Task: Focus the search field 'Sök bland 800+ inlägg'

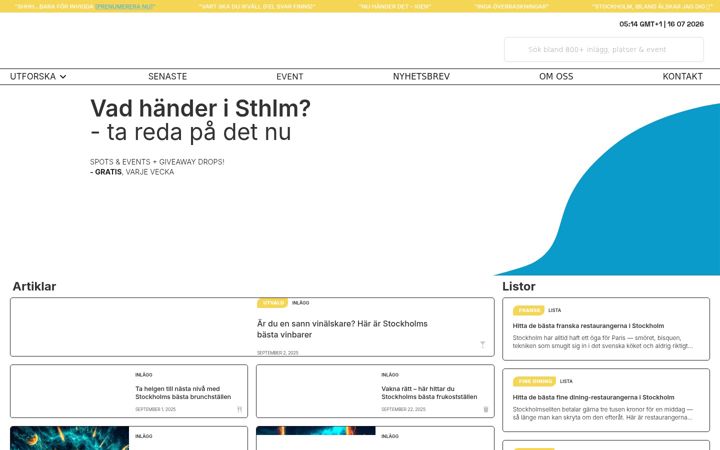Action: click(604, 50)
